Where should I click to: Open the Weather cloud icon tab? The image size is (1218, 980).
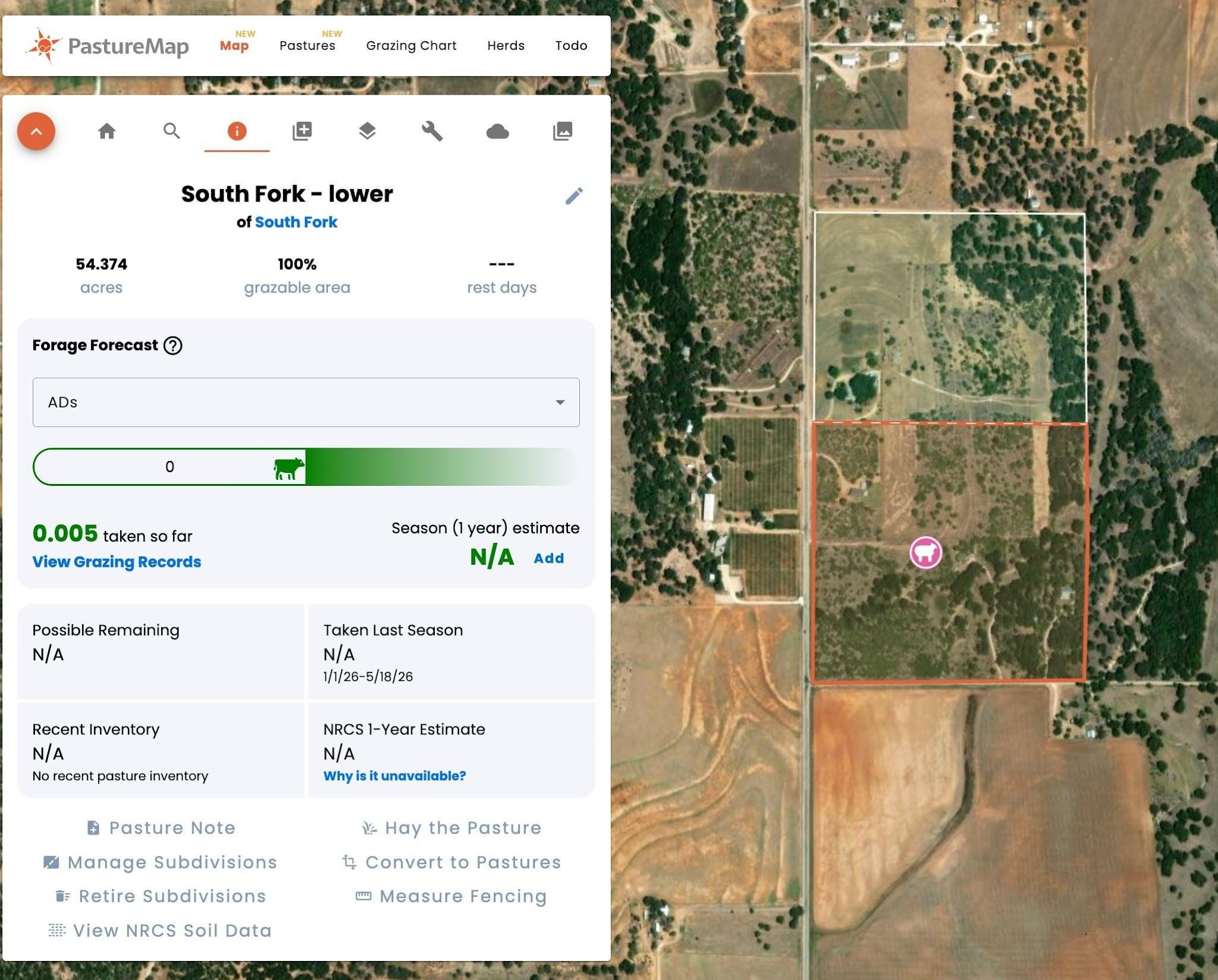click(498, 131)
